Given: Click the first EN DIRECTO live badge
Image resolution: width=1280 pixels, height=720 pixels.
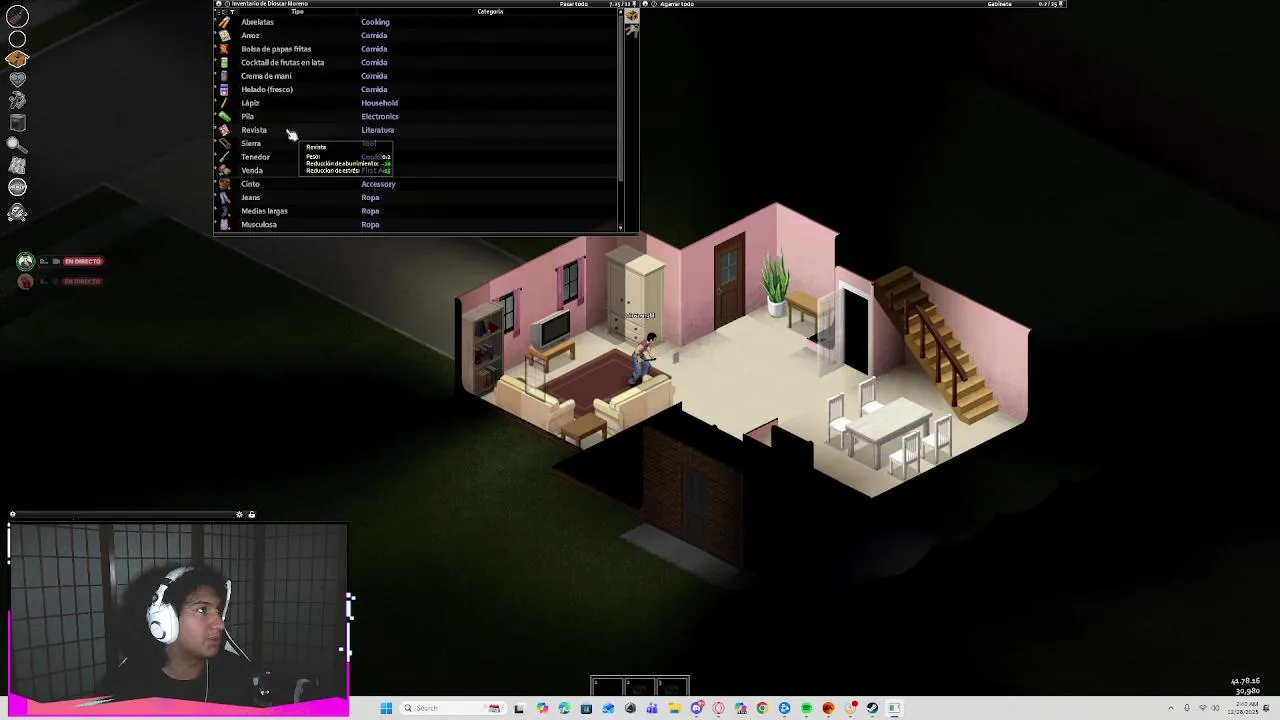Looking at the screenshot, I should [84, 261].
